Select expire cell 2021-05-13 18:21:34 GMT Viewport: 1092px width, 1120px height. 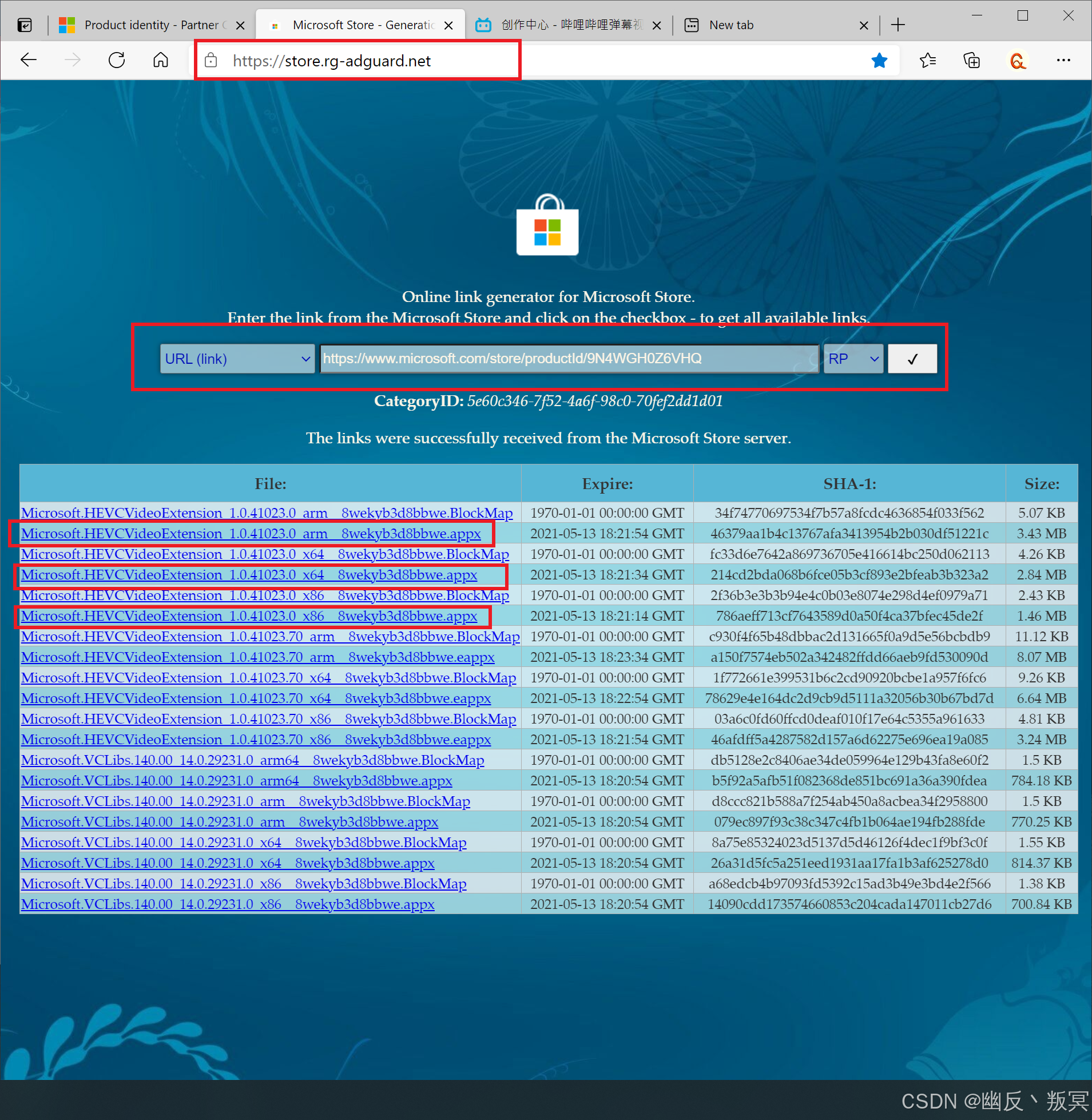click(607, 575)
